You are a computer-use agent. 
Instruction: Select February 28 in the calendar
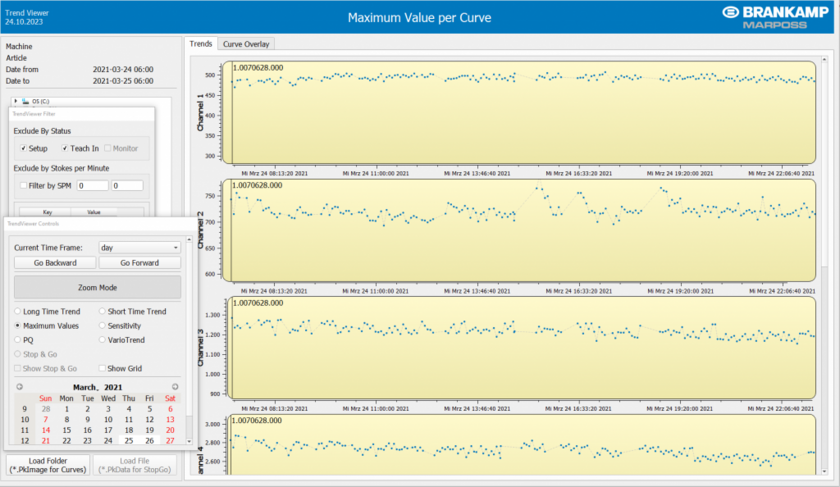(x=46, y=409)
